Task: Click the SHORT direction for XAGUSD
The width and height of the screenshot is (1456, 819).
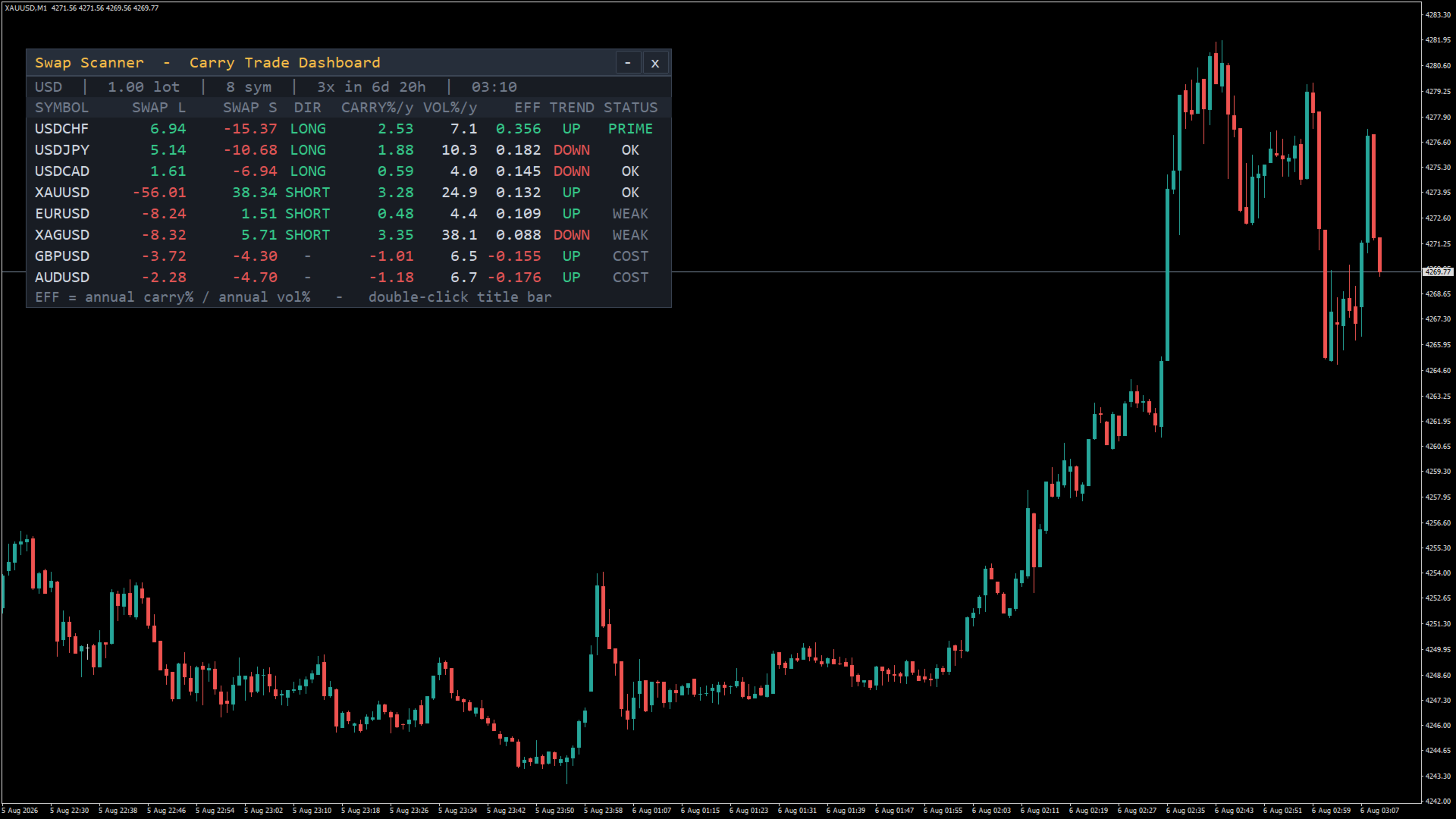Action: [x=308, y=235]
